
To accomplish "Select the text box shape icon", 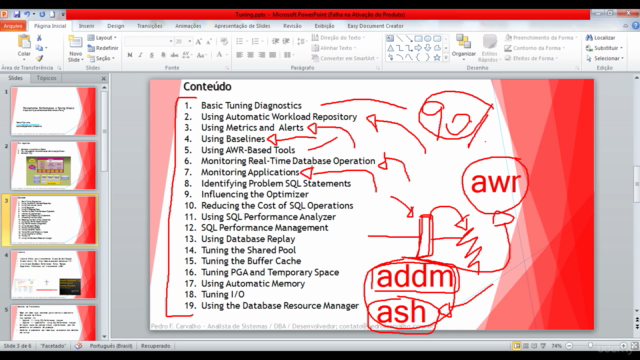I will click(390, 39).
